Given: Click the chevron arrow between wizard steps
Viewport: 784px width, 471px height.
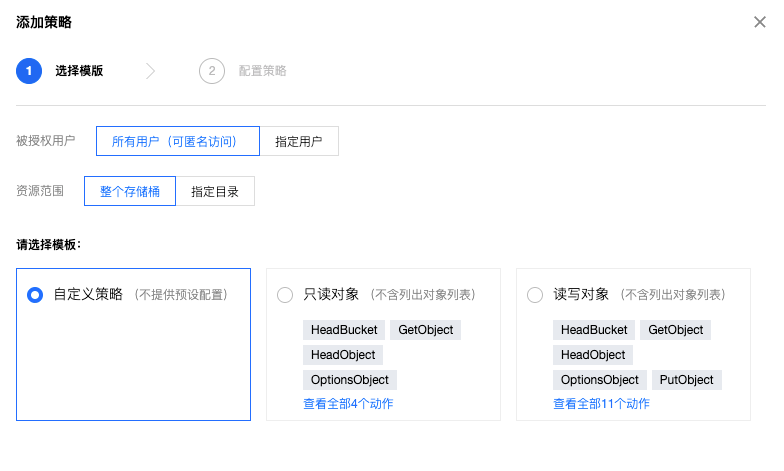Looking at the screenshot, I should pyautogui.click(x=151, y=71).
